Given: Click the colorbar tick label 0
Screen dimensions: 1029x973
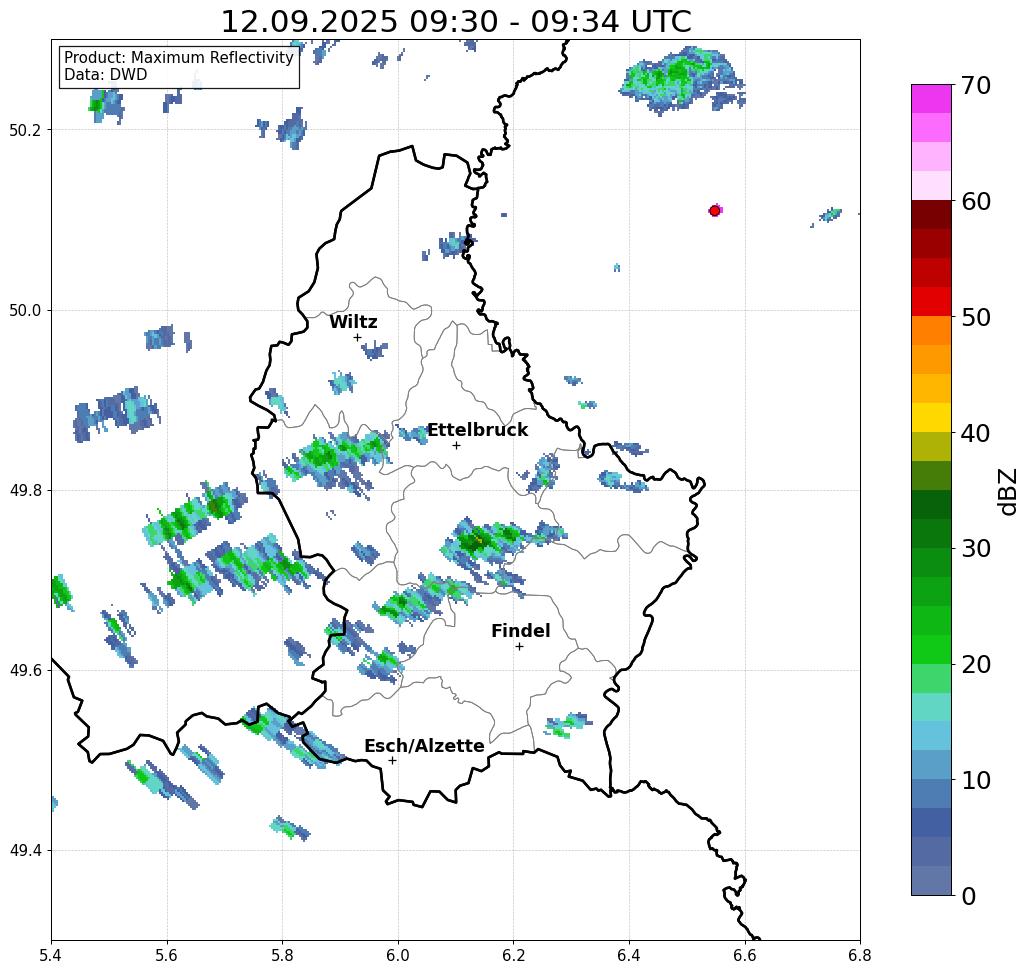Looking at the screenshot, I should pyautogui.click(x=969, y=896).
